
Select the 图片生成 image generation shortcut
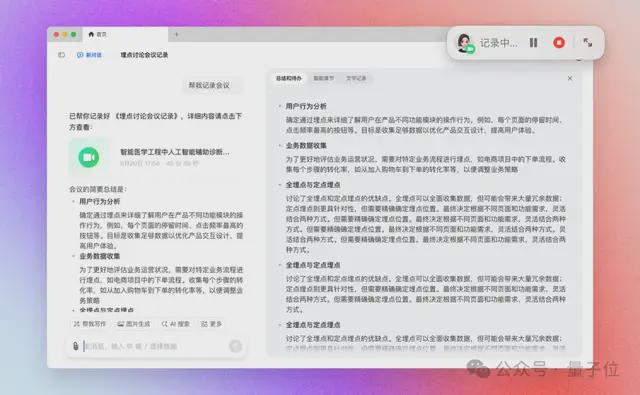pyautogui.click(x=133, y=324)
